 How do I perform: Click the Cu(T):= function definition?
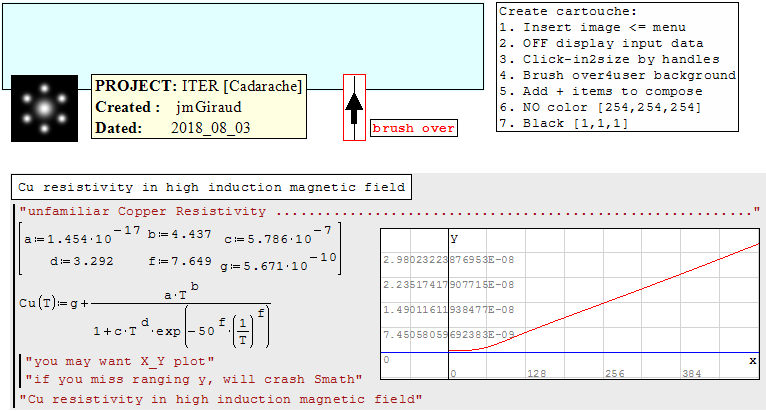tap(145, 315)
